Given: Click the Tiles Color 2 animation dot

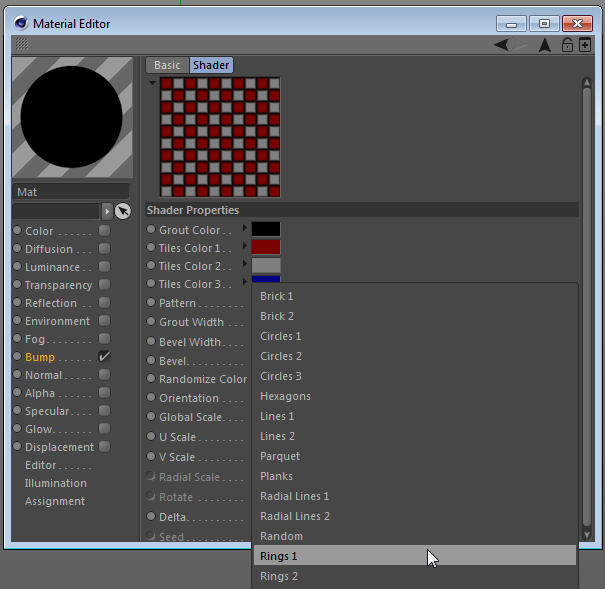Looking at the screenshot, I should click(151, 265).
